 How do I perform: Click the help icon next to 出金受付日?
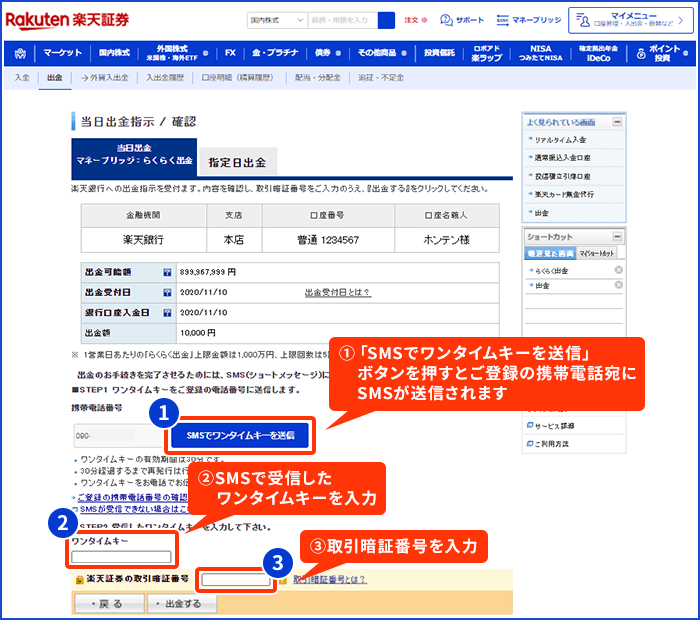[x=167, y=292]
